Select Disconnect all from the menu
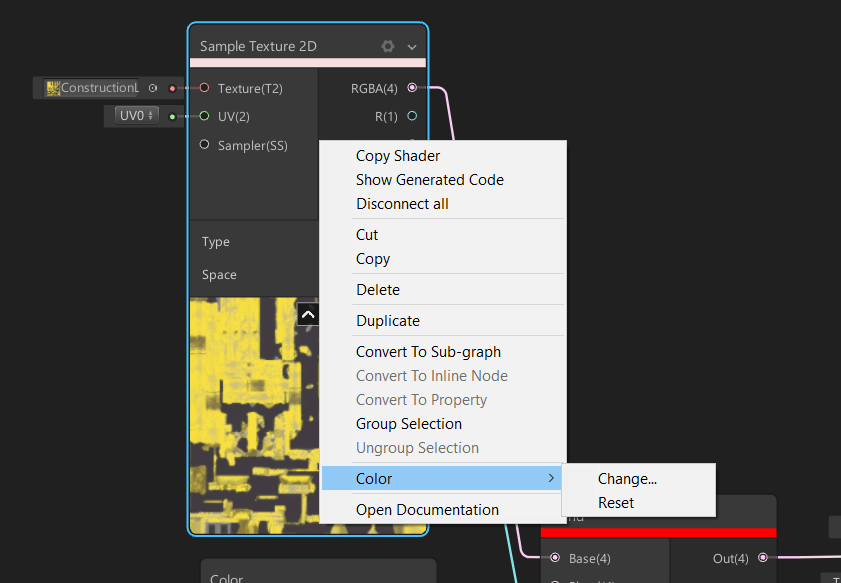Image resolution: width=841 pixels, height=583 pixels. 402,203
